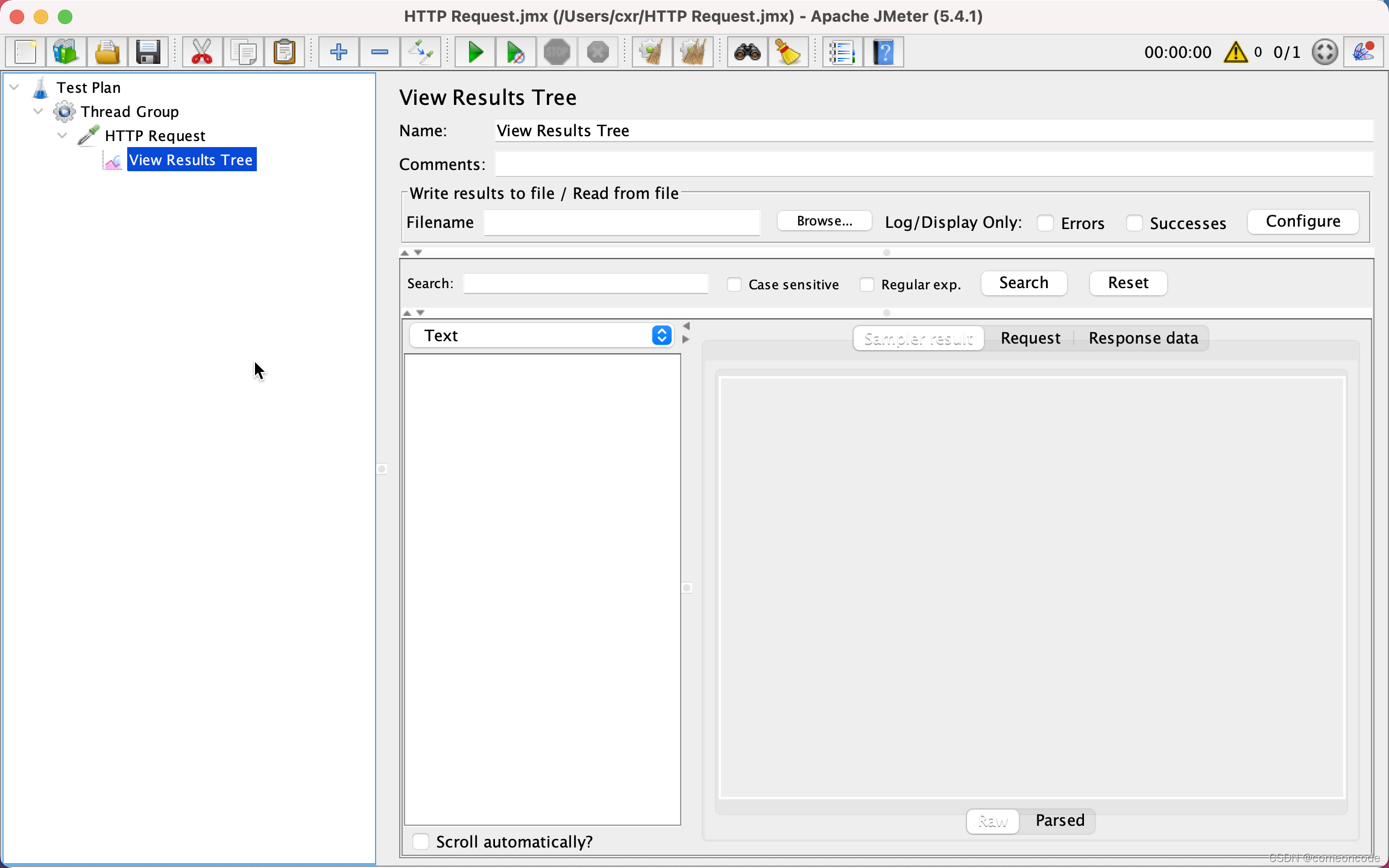
Task: Click the New test plan icon
Action: pyautogui.click(x=25, y=52)
